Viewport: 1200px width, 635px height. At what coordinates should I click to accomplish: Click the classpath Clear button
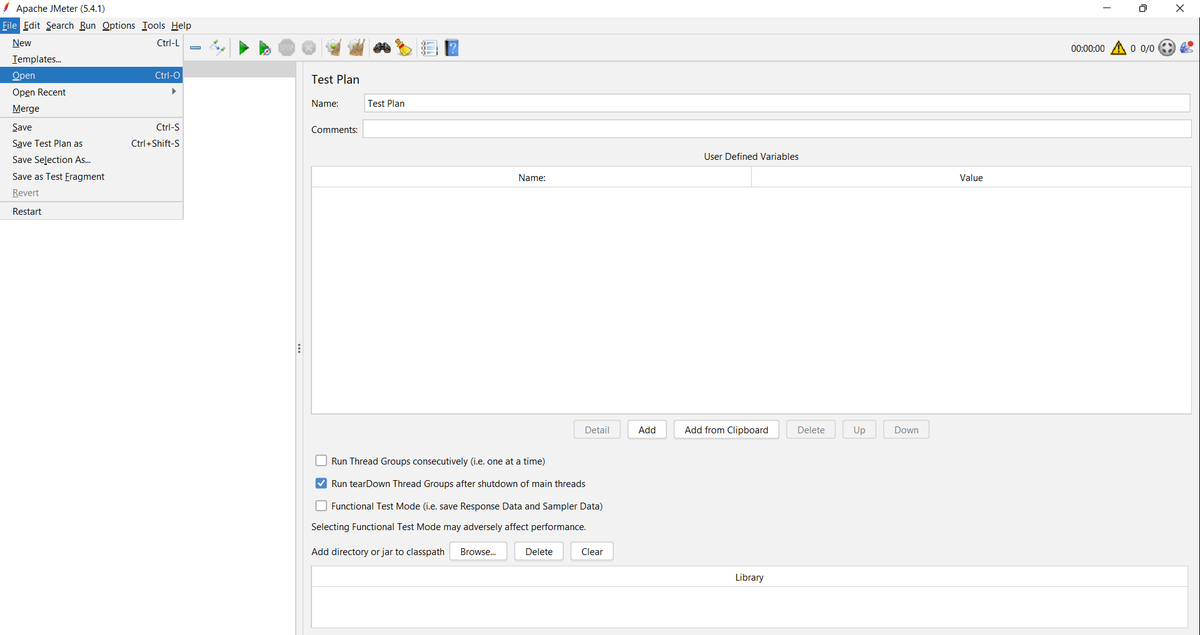pyautogui.click(x=592, y=551)
